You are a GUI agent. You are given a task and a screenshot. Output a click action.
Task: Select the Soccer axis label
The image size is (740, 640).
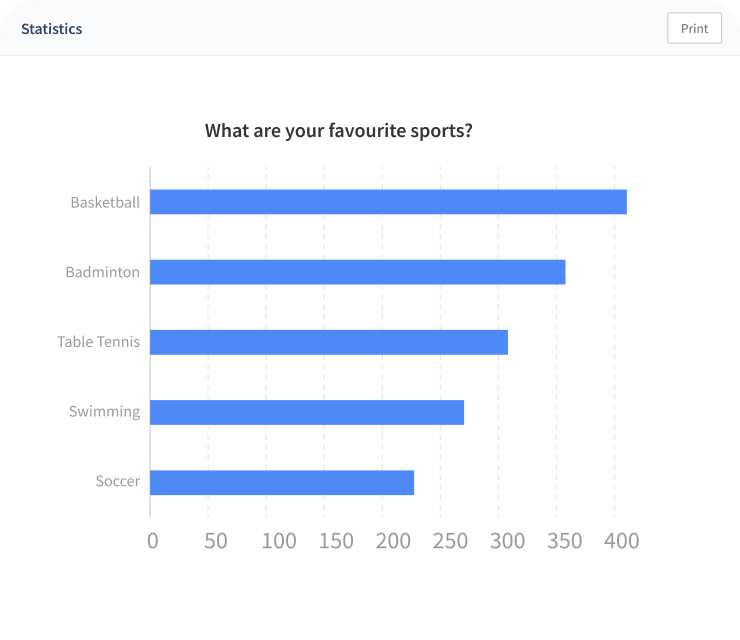click(x=118, y=481)
